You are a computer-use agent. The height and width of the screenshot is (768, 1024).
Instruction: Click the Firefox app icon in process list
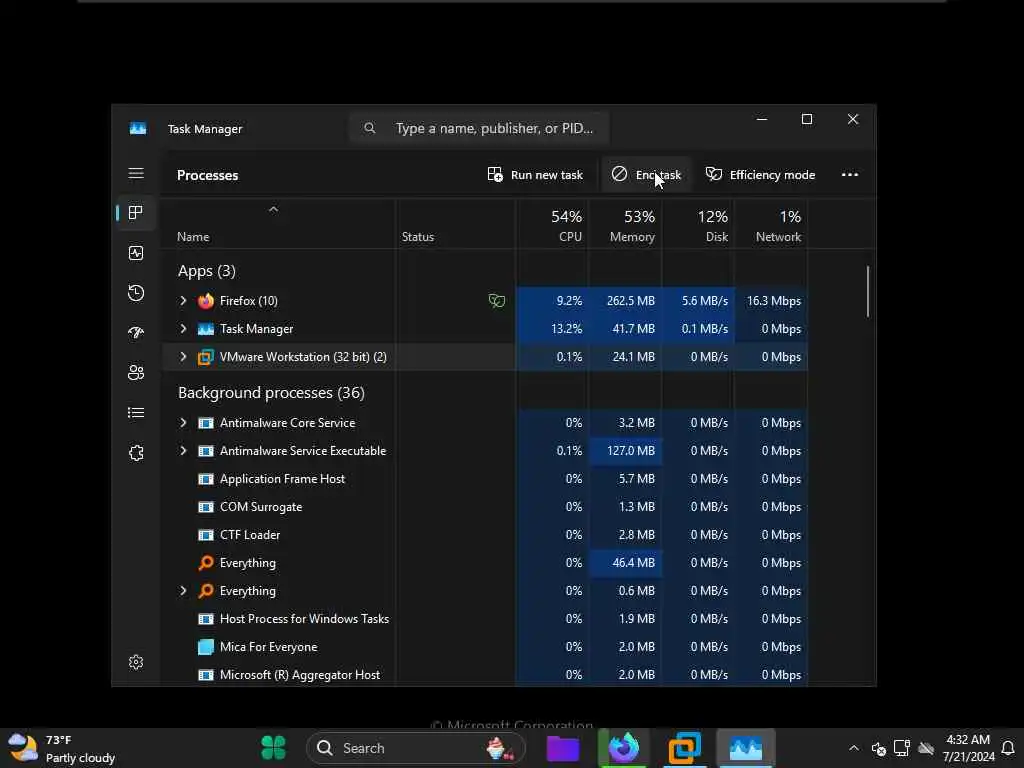pos(206,301)
